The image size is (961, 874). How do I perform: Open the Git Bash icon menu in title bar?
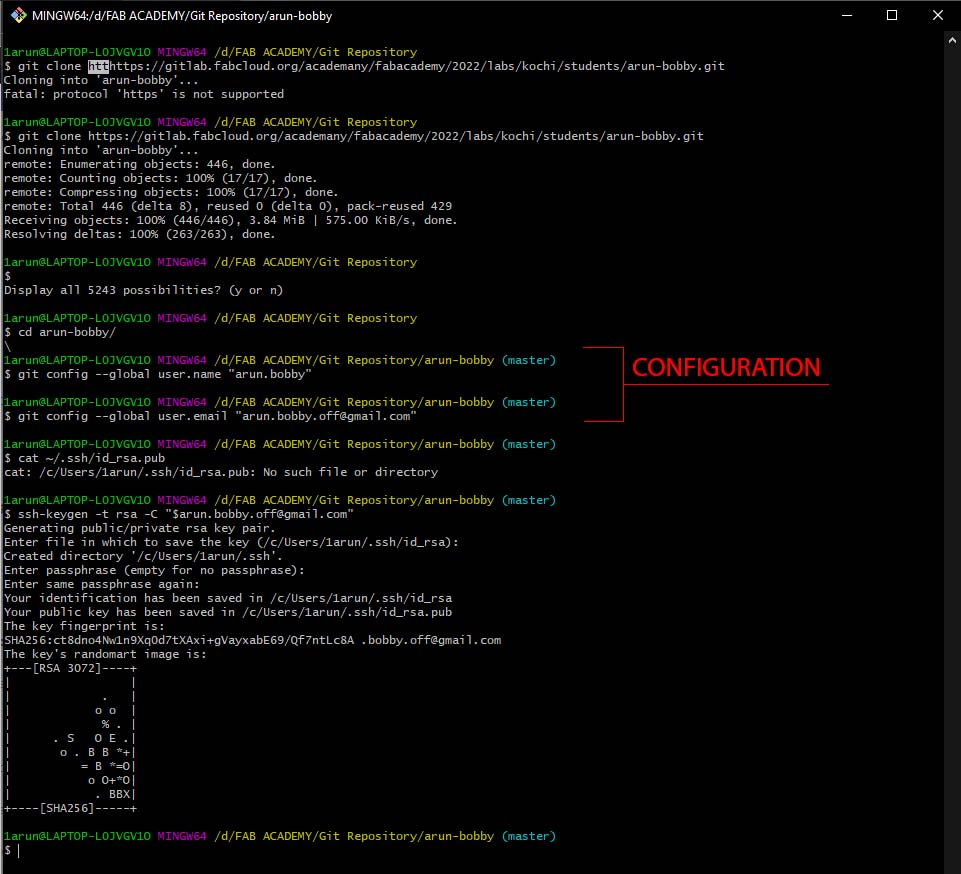pos(18,15)
